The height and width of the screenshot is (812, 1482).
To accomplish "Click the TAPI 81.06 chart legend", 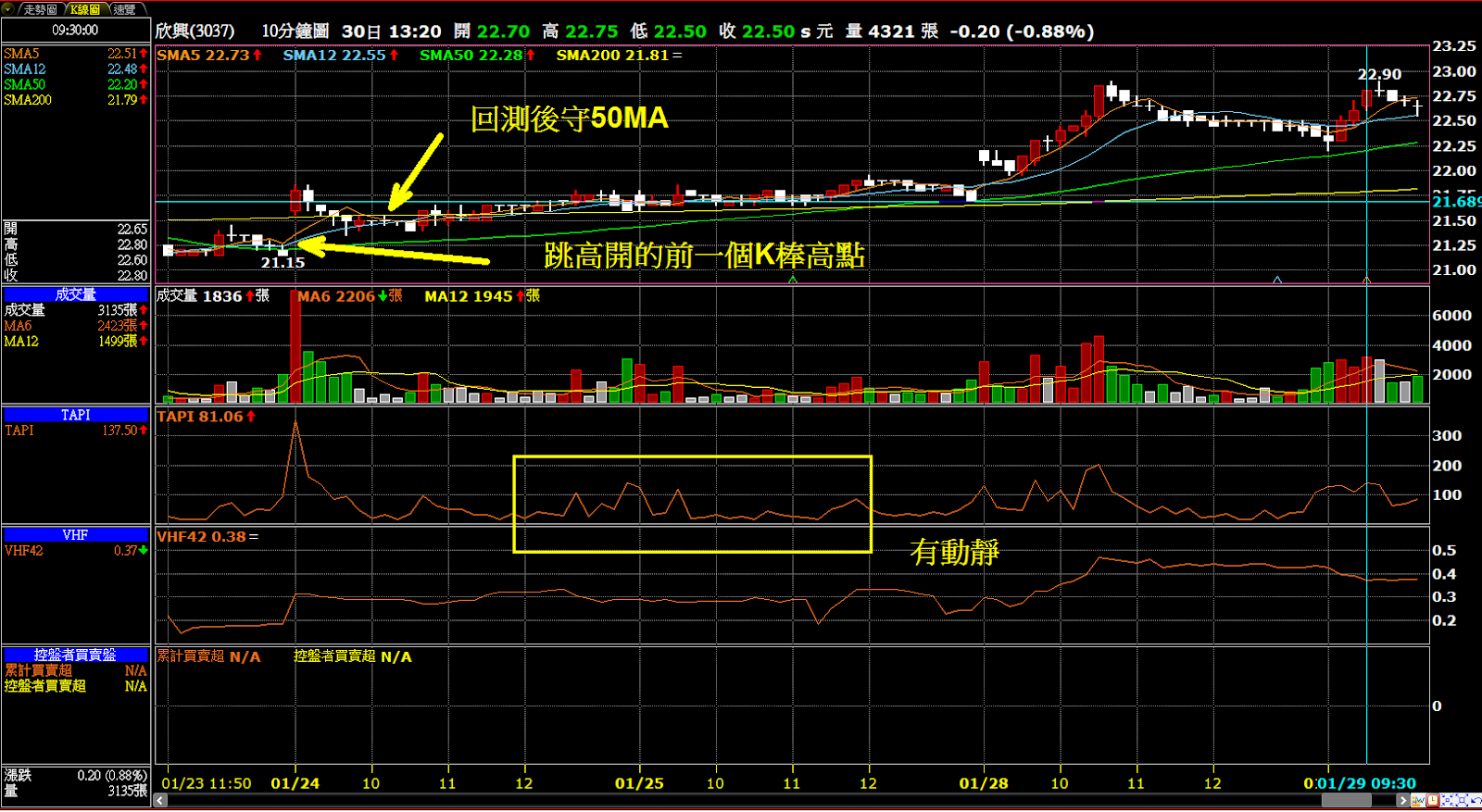I will point(206,417).
